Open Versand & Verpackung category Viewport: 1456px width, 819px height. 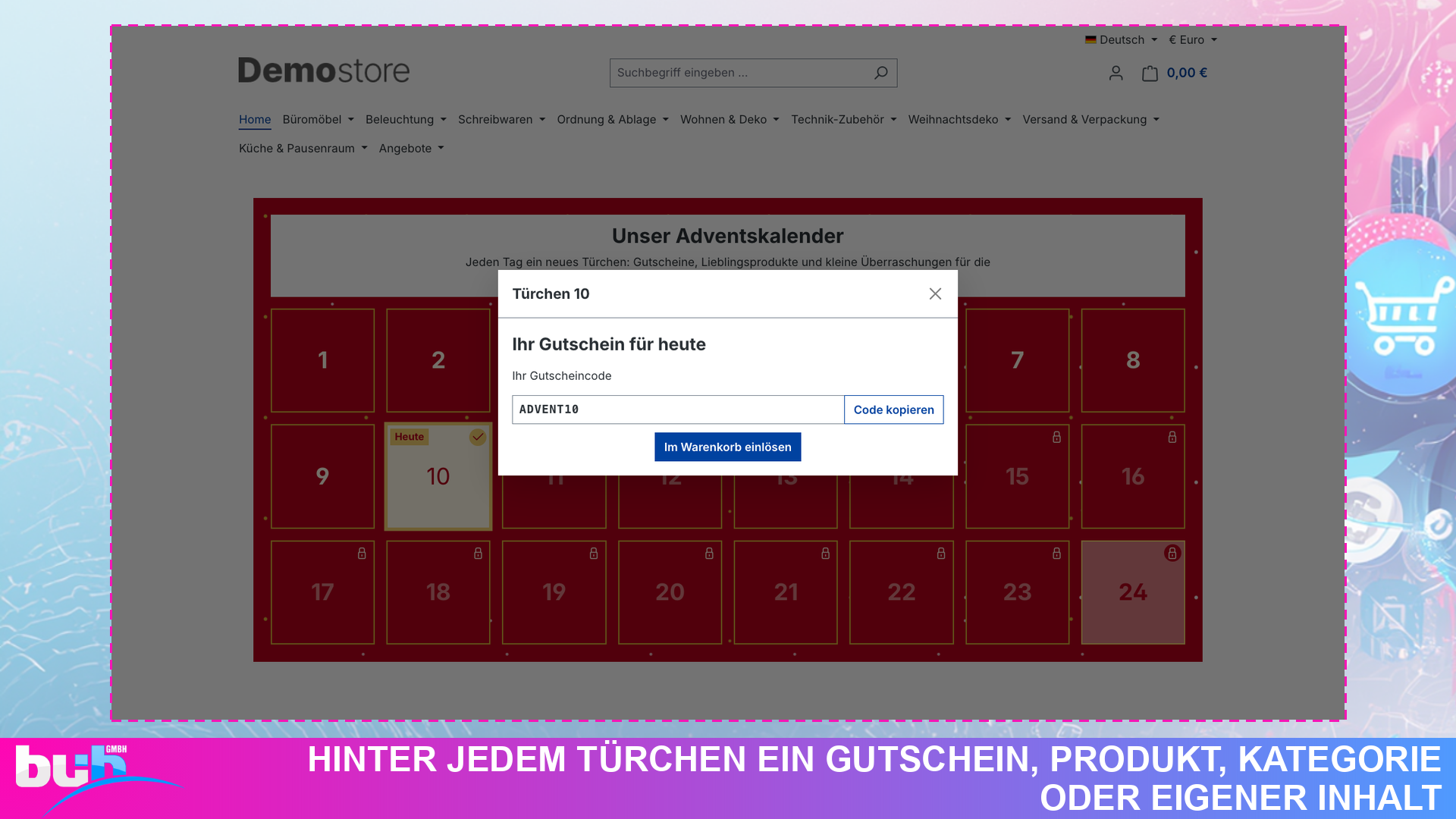[1090, 119]
